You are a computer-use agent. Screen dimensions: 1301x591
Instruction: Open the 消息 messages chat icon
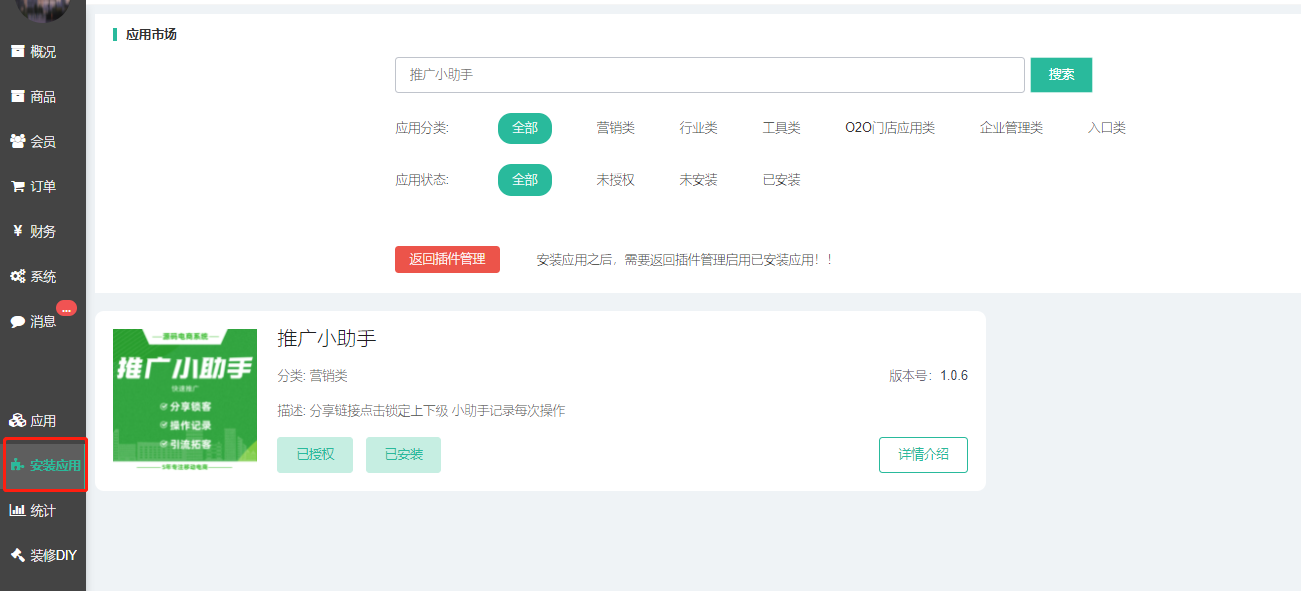[x=17, y=322]
